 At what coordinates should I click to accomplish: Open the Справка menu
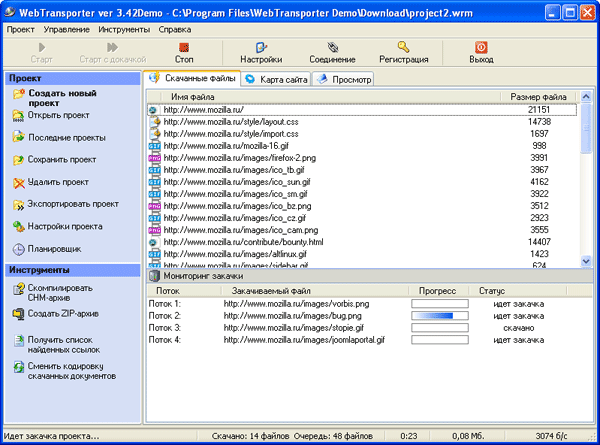point(175,29)
